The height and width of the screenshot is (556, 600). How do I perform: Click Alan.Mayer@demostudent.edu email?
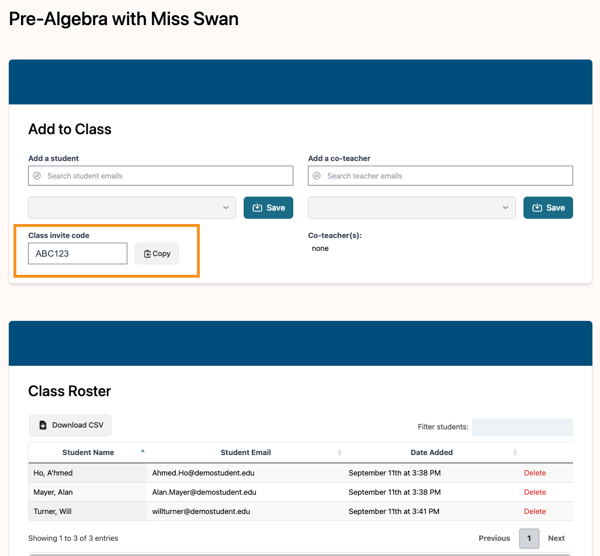[204, 492]
